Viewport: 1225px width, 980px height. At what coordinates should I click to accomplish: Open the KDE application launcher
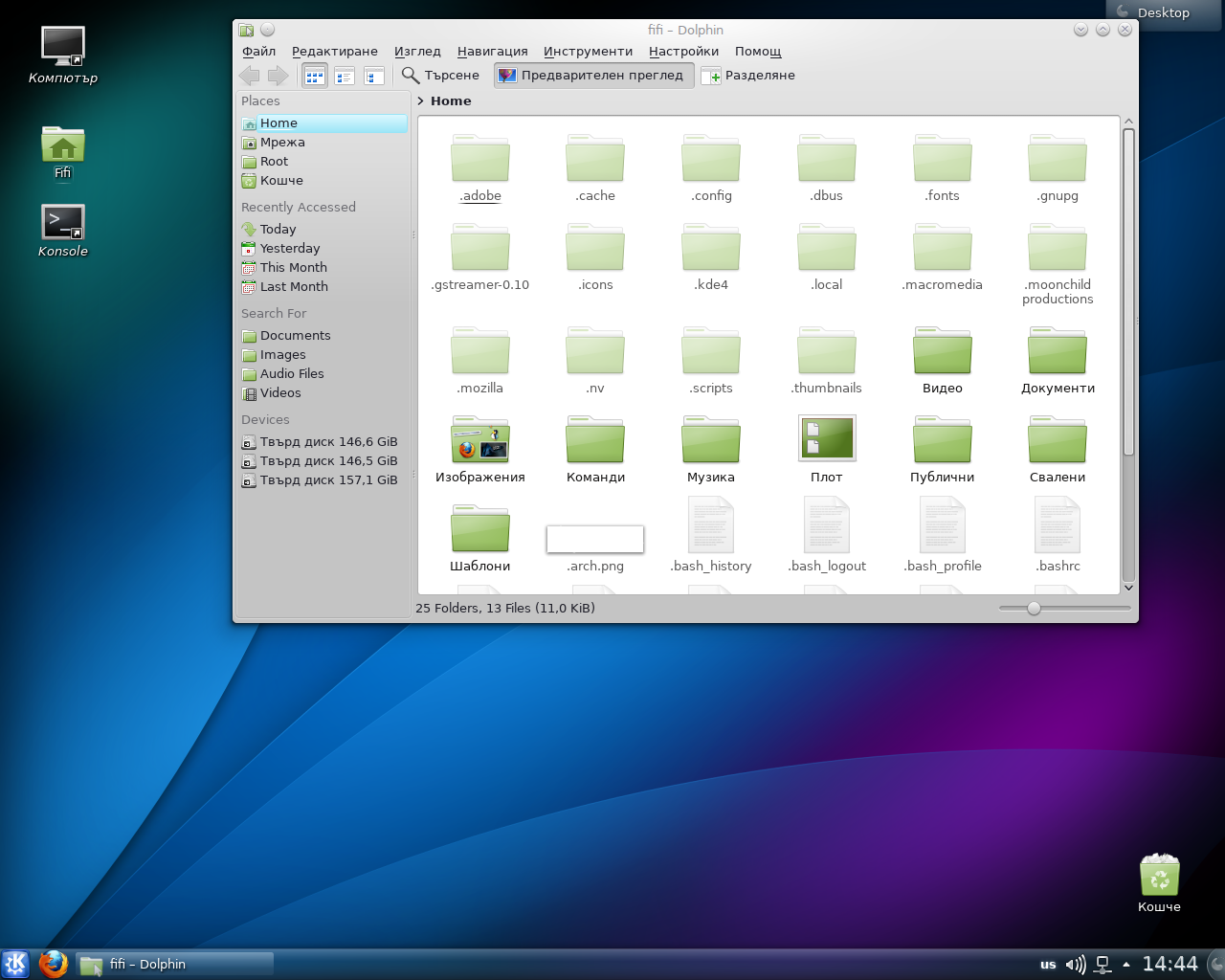point(16,963)
